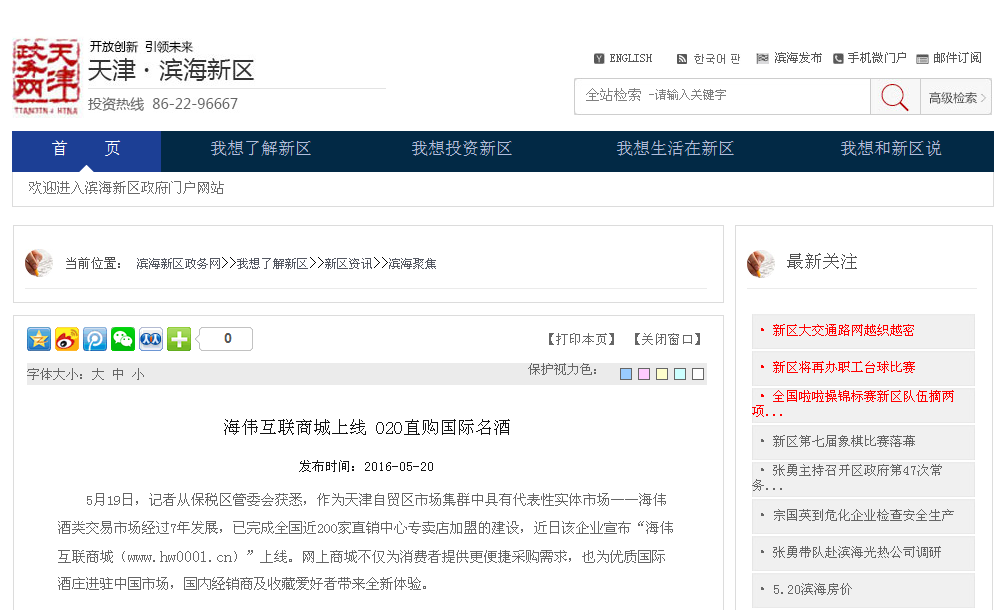Set font size to 大

(x=97, y=375)
